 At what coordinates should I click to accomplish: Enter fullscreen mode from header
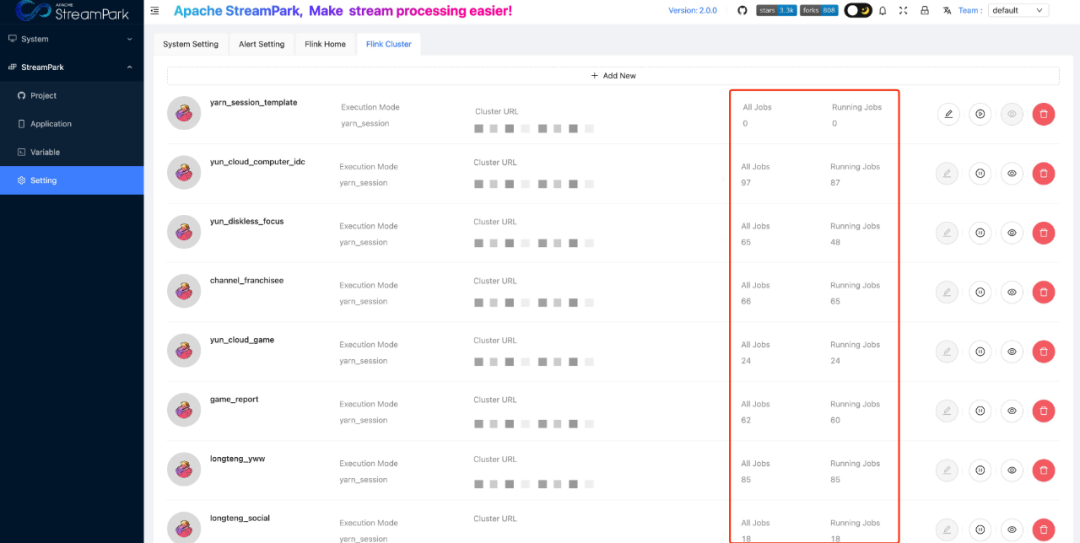click(x=903, y=10)
